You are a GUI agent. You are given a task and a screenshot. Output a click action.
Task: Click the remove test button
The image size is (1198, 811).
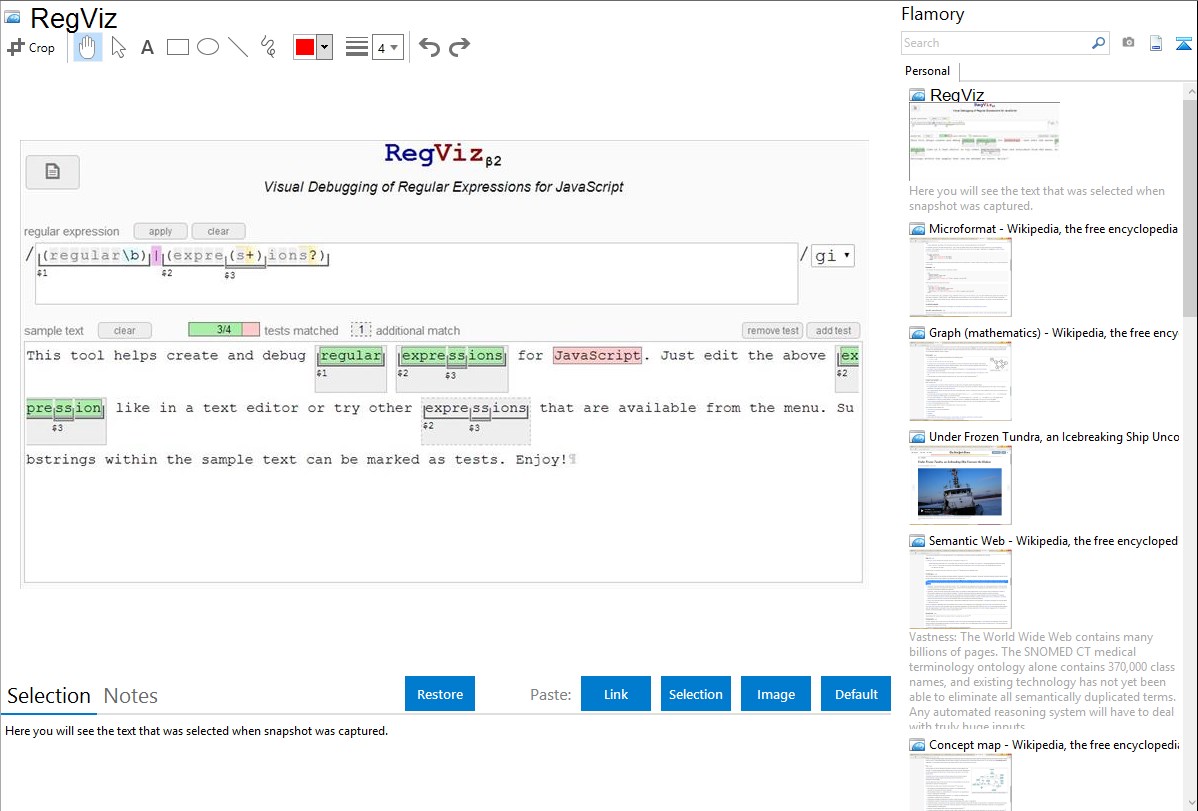tap(772, 330)
